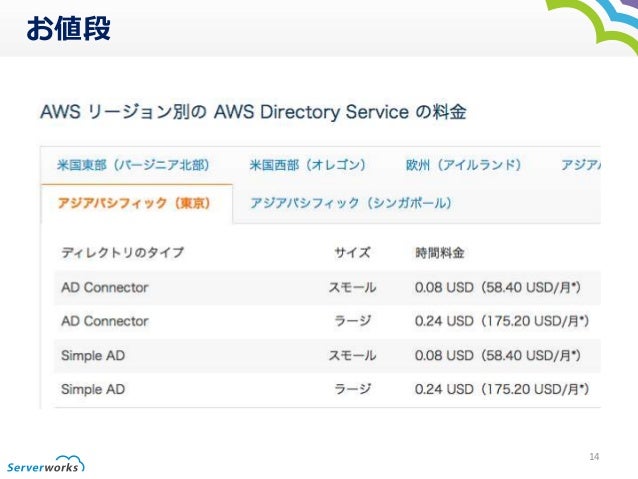
Task: Select Simple AD in the ラージ row
Action: [x=93, y=389]
